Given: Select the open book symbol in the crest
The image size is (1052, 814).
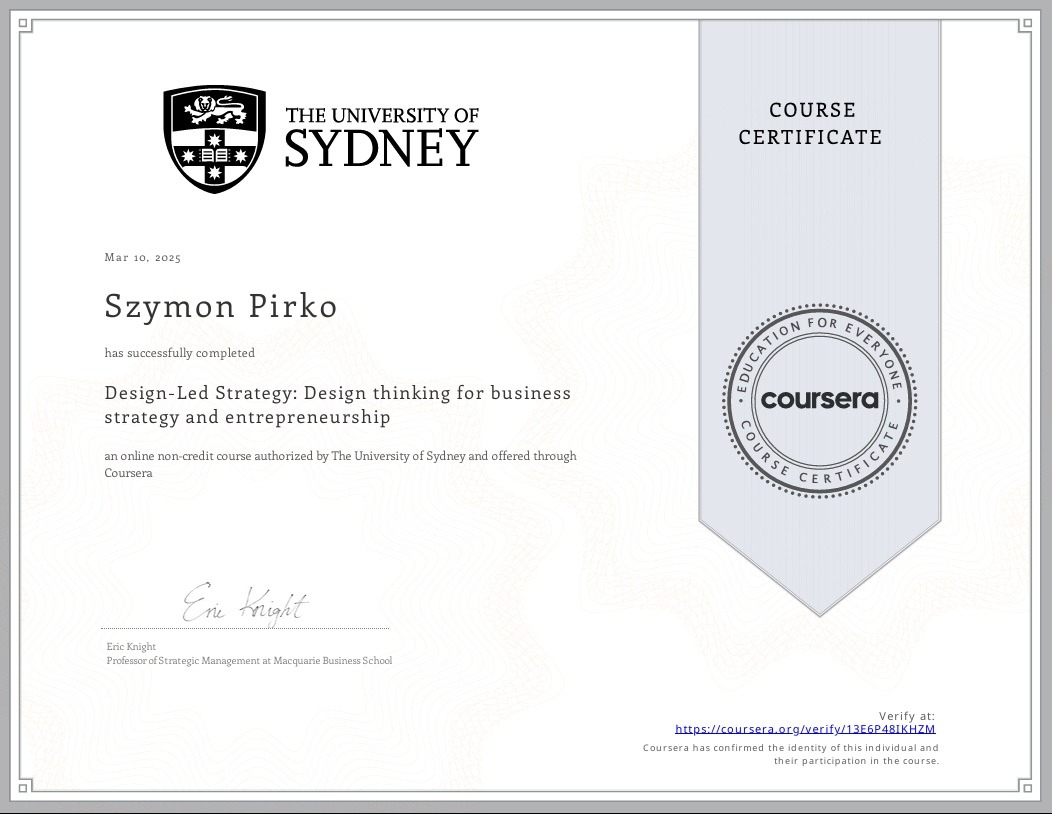Looking at the screenshot, I should pos(215,155).
